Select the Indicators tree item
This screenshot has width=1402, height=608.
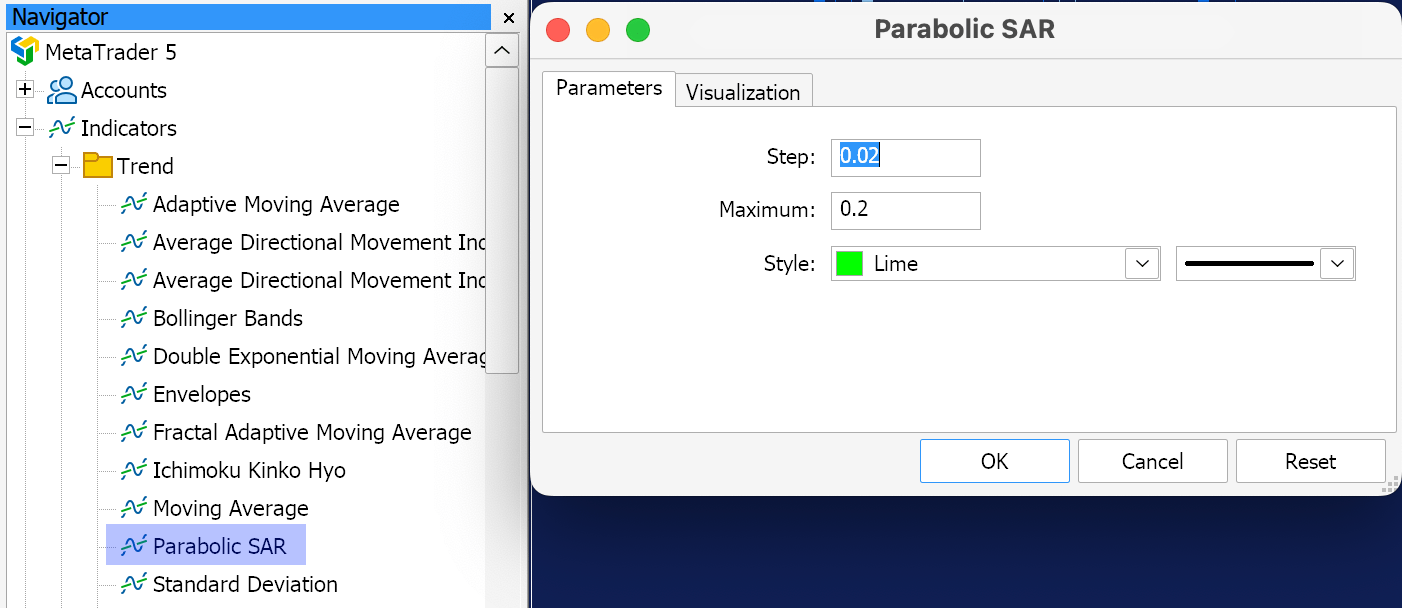pyautogui.click(x=129, y=128)
